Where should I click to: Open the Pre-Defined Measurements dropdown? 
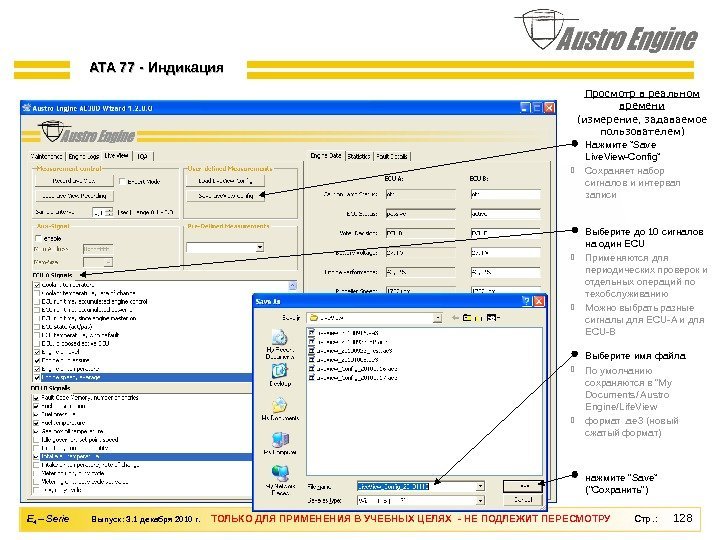click(259, 248)
